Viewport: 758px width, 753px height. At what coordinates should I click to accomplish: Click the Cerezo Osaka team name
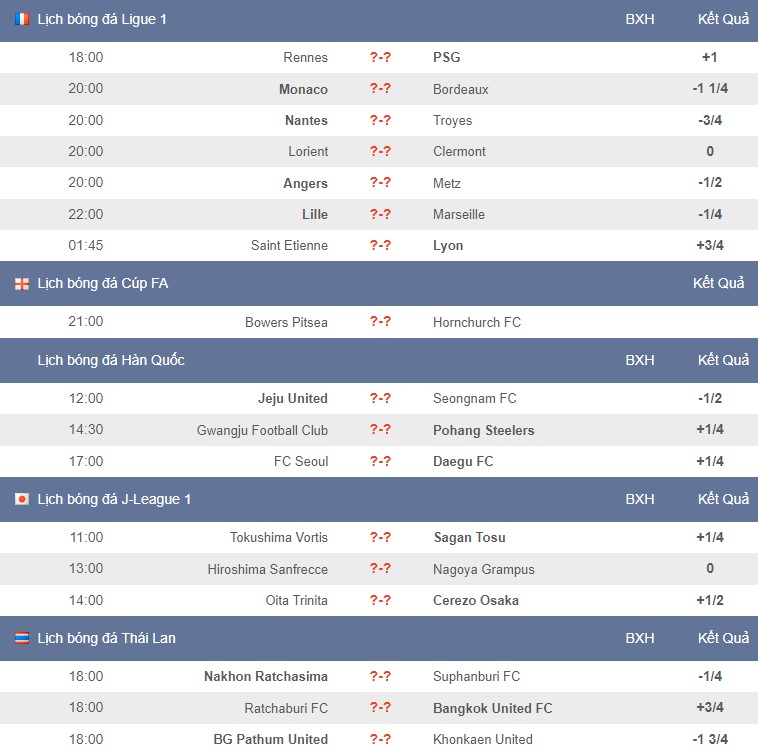(476, 600)
